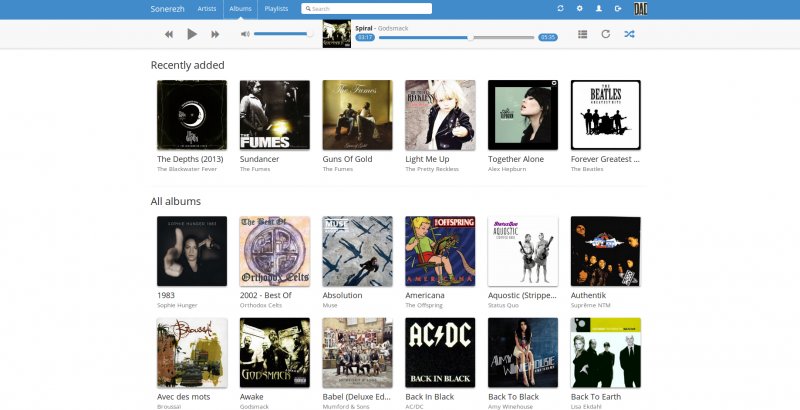
Task: Click the refresh library icon in header
Action: [x=560, y=8]
